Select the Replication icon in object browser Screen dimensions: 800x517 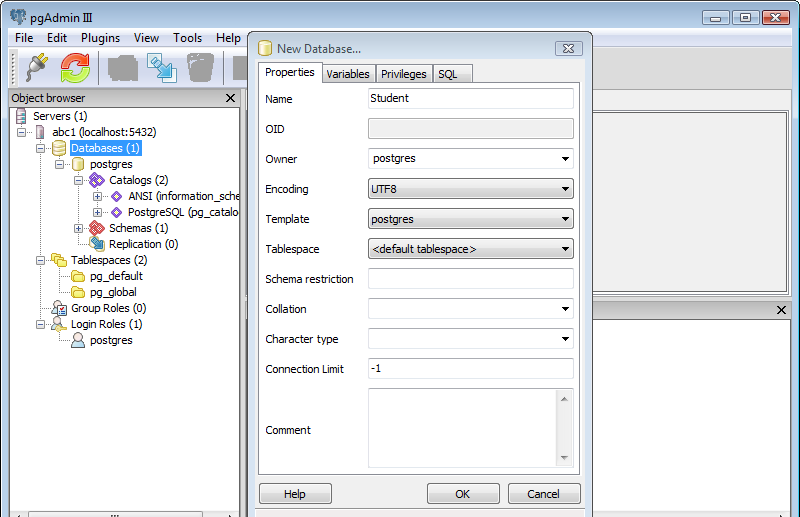click(97, 244)
